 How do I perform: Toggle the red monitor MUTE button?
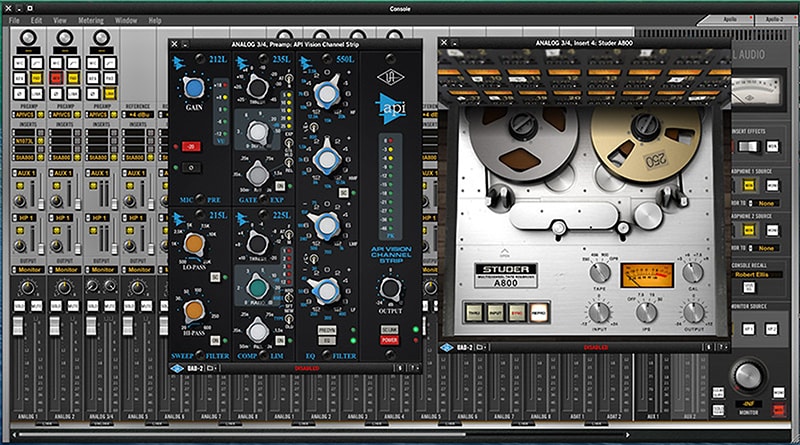779,409
